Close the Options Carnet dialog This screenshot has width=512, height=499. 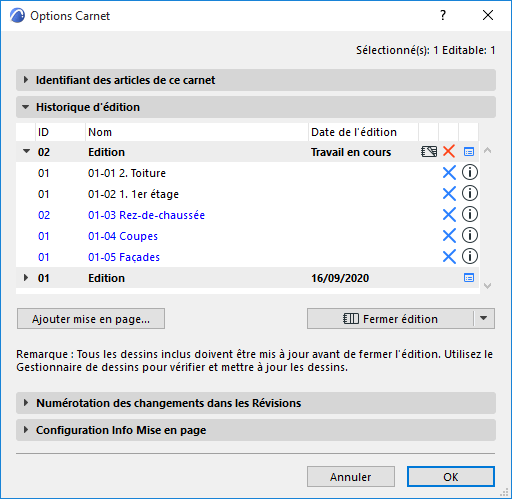(488, 15)
